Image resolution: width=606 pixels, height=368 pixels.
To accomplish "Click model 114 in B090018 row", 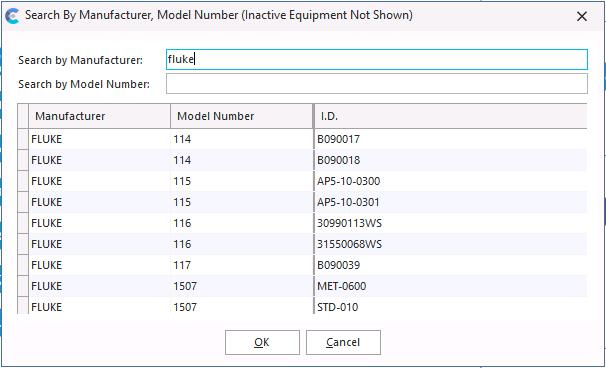I will pos(242,160).
